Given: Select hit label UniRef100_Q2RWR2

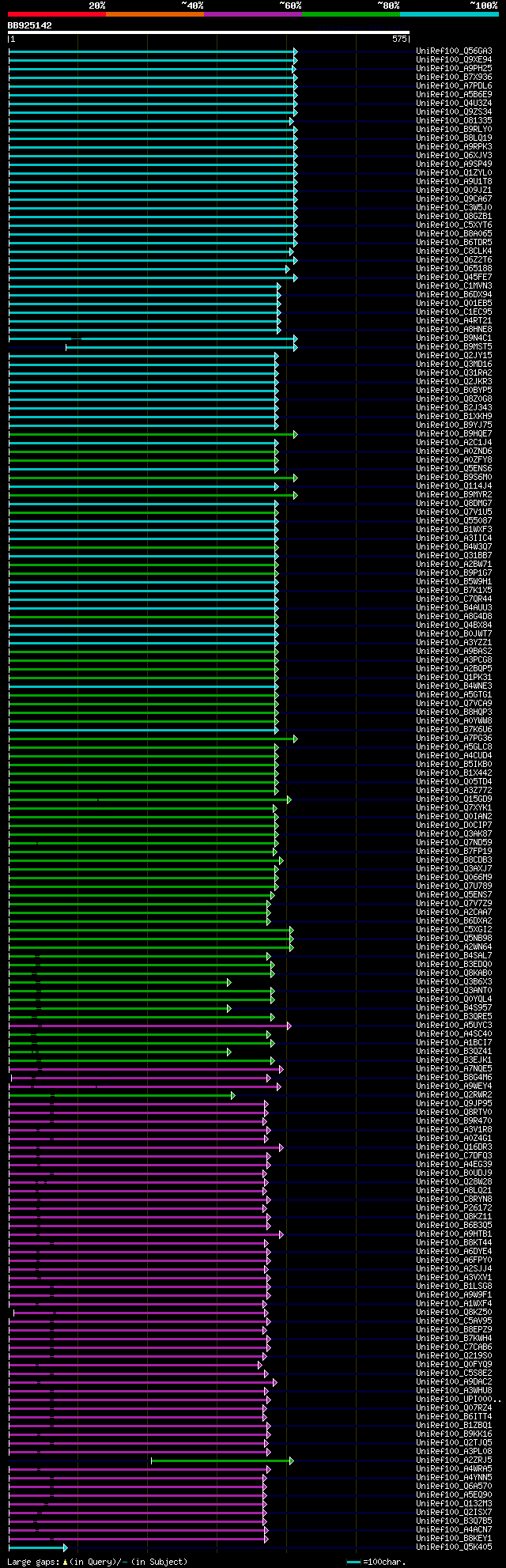Looking at the screenshot, I should pos(454,1094).
